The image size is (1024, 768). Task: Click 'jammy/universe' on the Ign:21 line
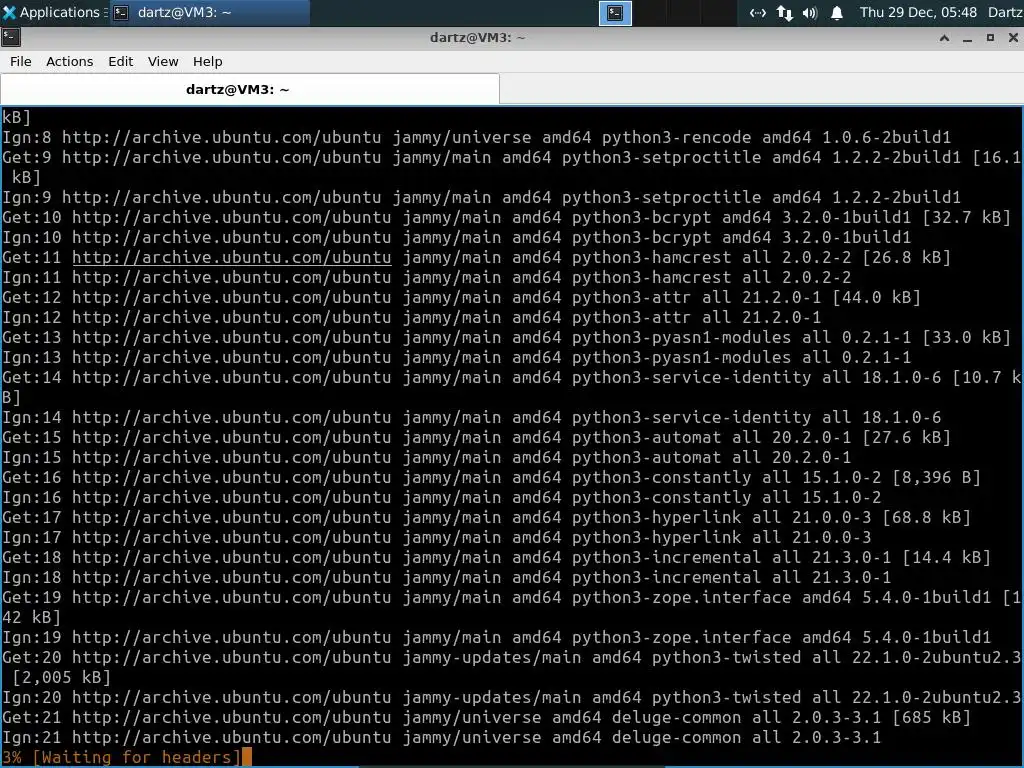472,737
